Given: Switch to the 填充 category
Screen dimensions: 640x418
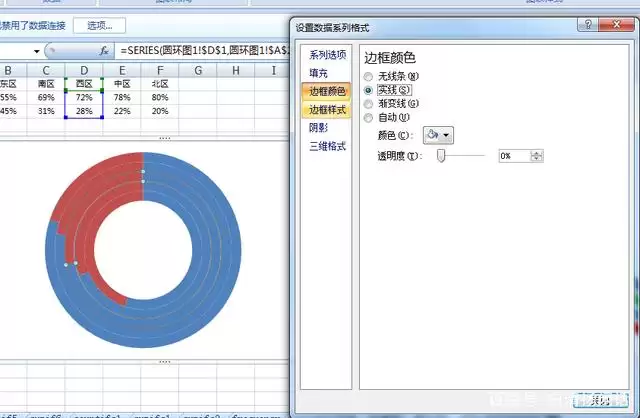Looking at the screenshot, I should (x=318, y=73).
